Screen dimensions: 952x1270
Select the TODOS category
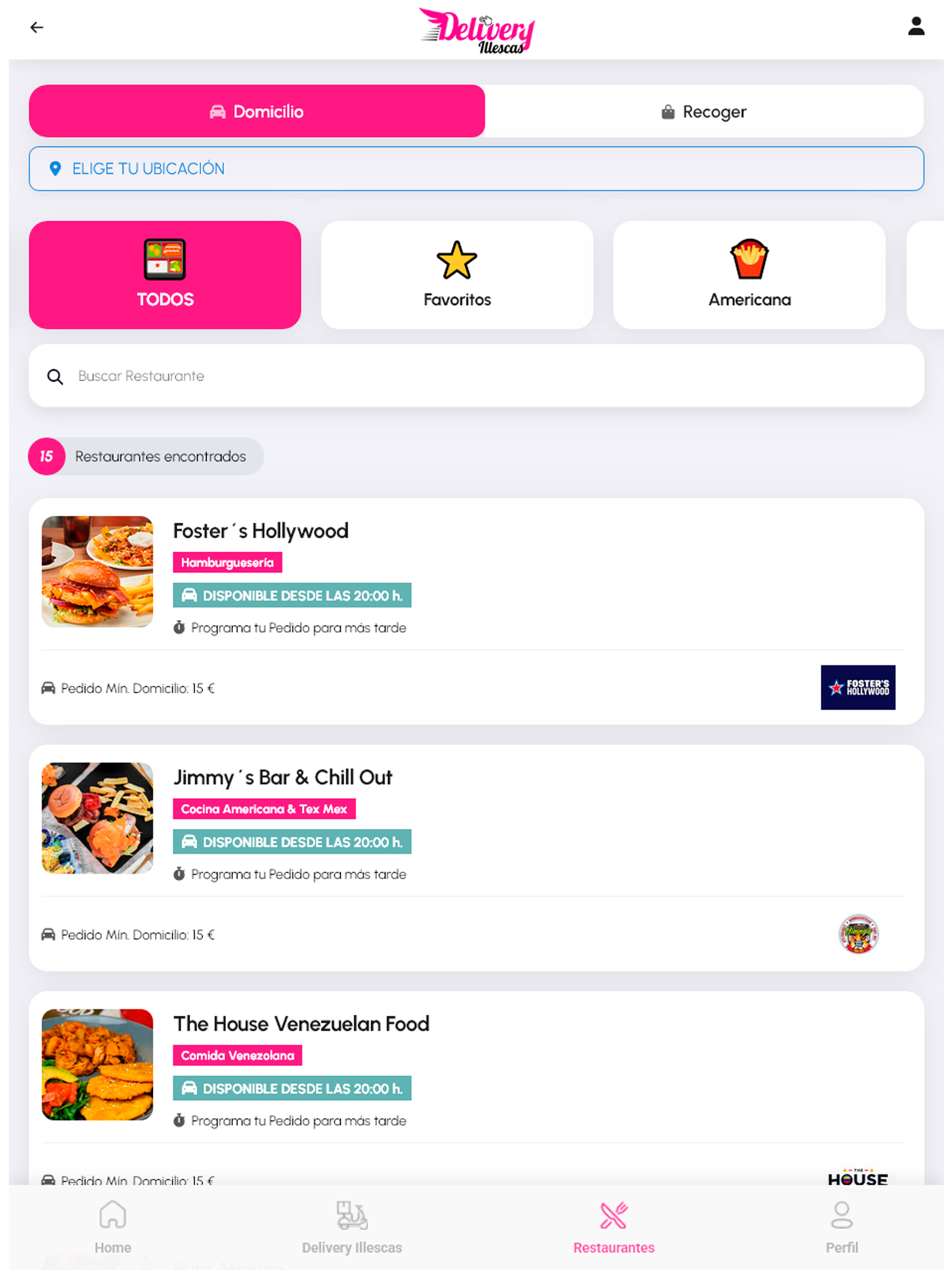pyautogui.click(x=165, y=274)
